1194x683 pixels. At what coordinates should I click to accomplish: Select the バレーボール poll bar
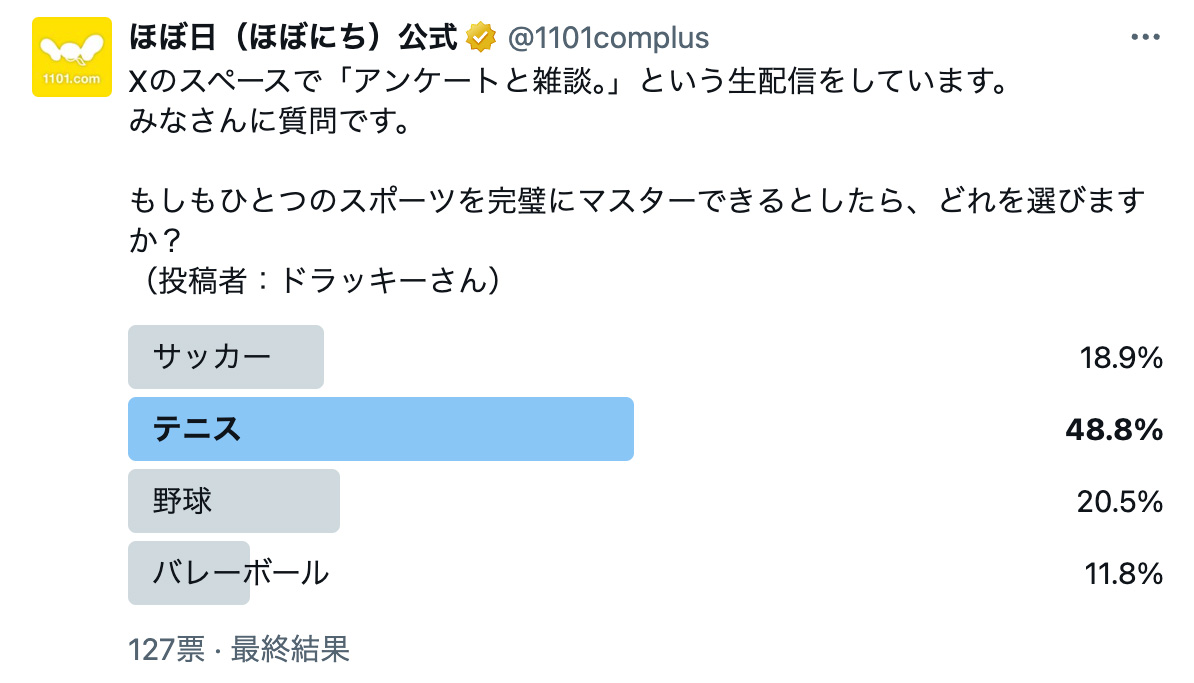tap(190, 573)
